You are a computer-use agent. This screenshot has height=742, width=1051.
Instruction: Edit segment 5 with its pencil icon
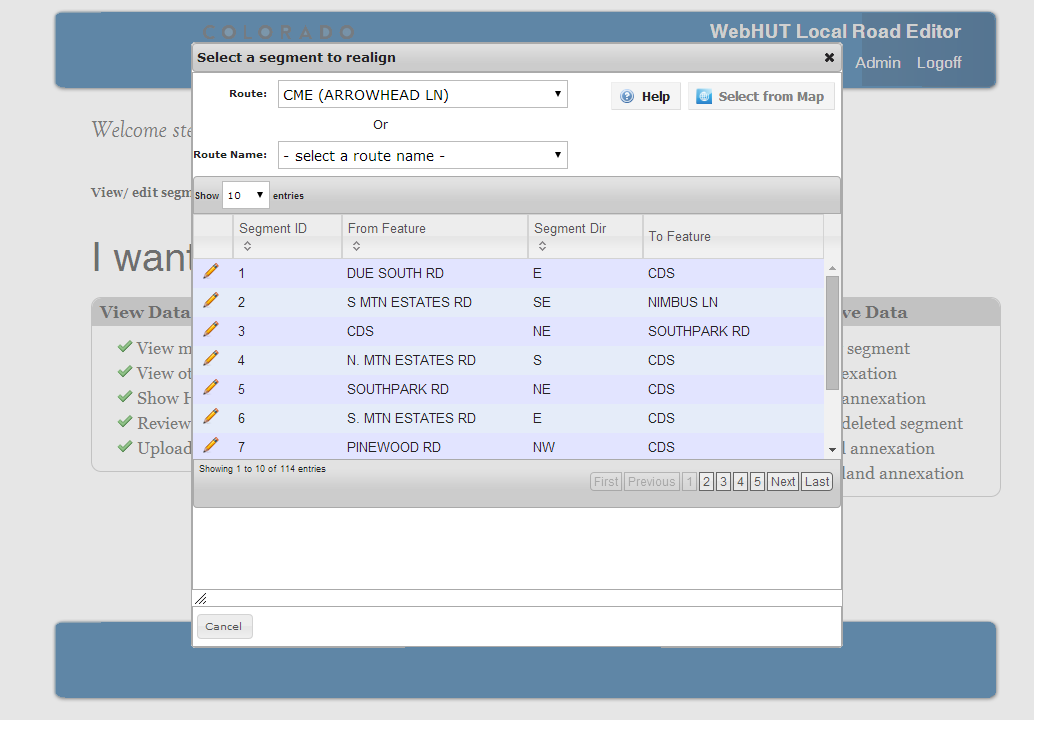(210, 387)
